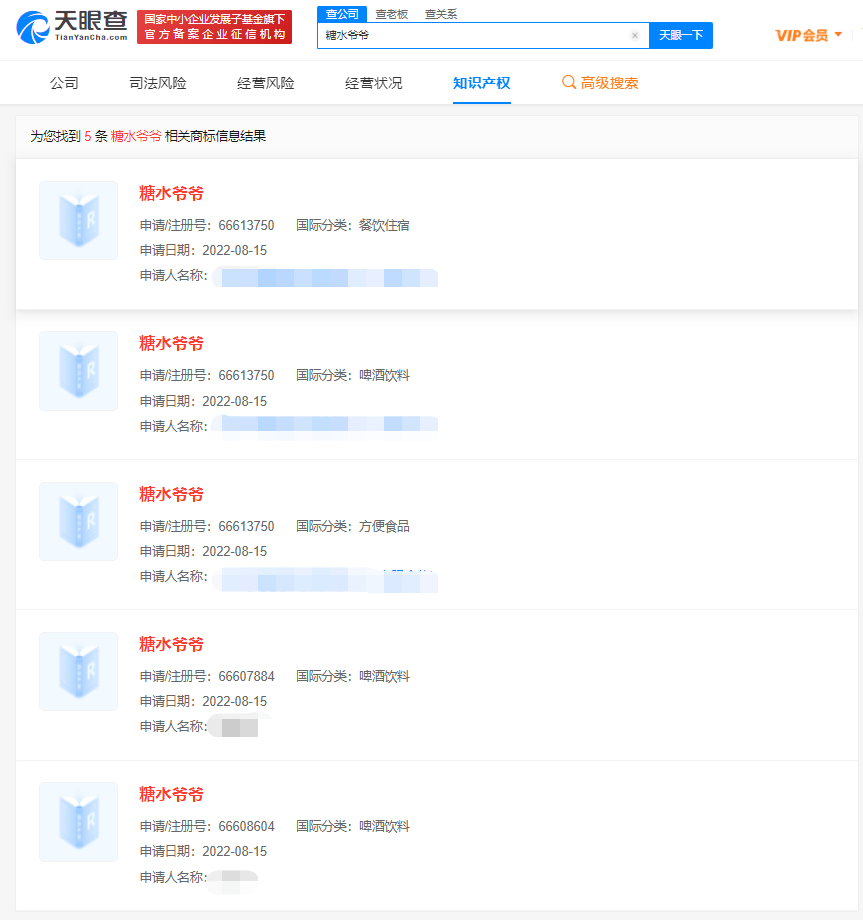Go to the 司法风险 tab
The image size is (863, 920).
coord(158,83)
